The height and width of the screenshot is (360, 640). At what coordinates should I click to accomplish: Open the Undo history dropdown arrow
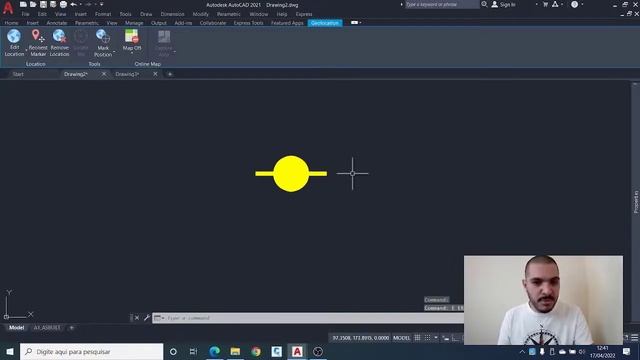pos(81,4)
